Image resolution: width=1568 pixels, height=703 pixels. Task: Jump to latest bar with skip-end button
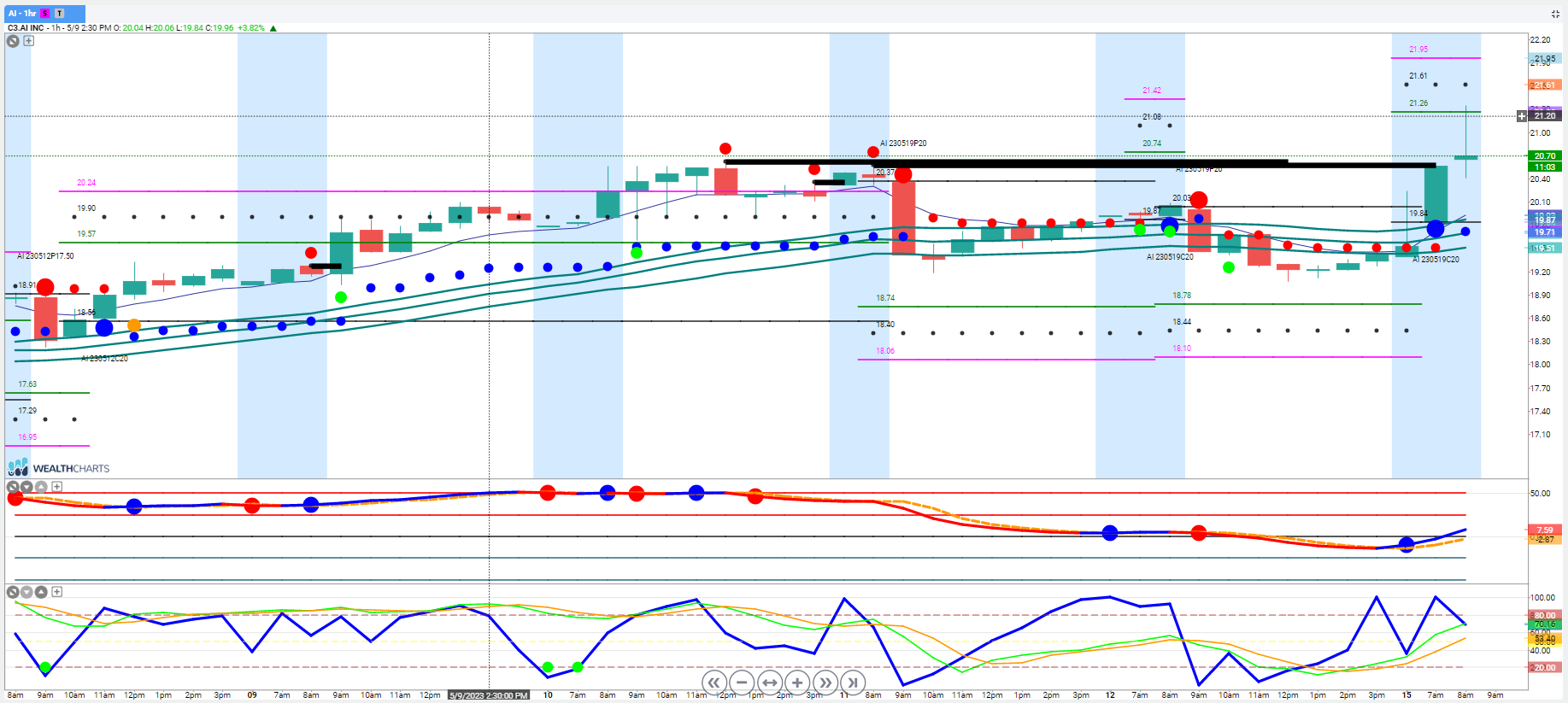click(x=853, y=682)
